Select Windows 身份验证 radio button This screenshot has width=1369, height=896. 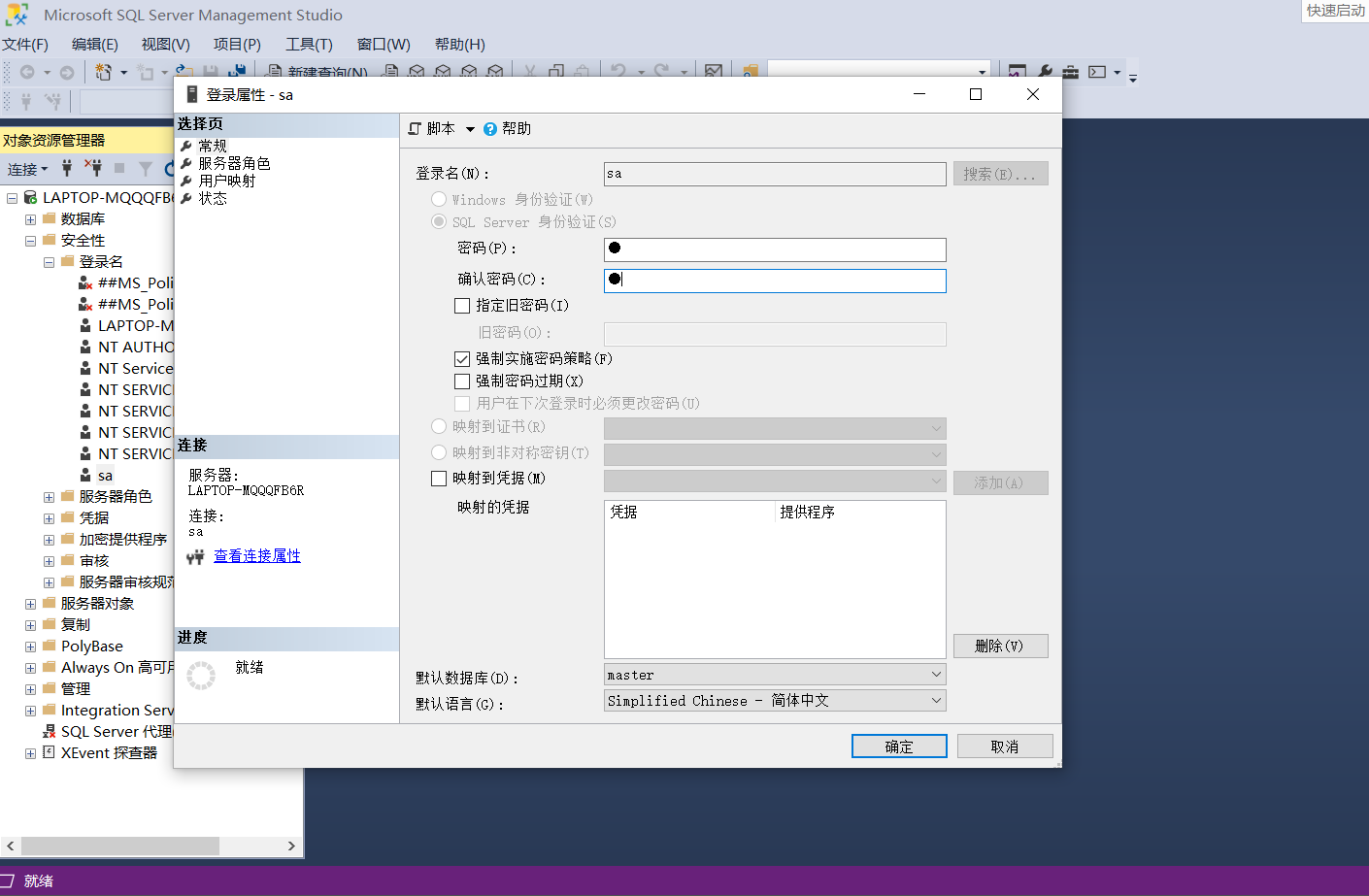coord(439,199)
